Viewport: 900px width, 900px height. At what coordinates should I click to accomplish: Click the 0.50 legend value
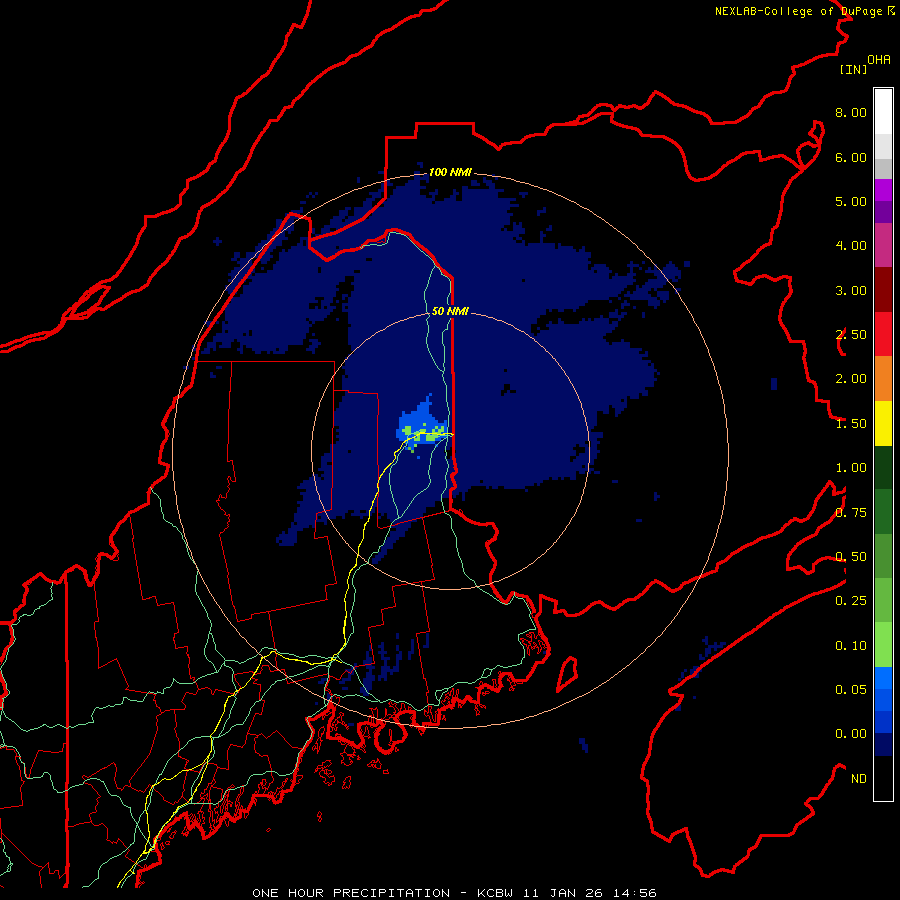click(x=851, y=557)
